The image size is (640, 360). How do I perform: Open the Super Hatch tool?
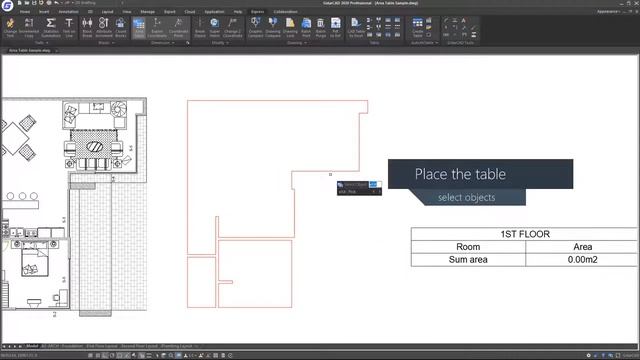(x=215, y=28)
